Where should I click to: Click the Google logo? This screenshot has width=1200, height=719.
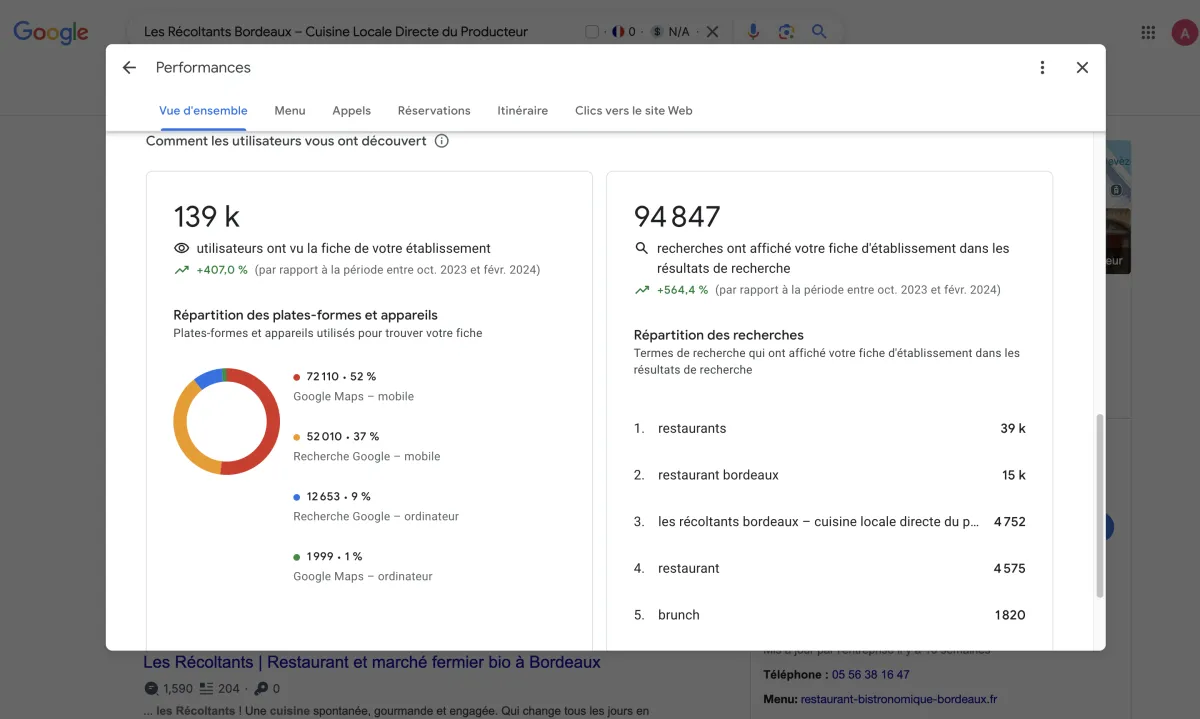point(51,33)
